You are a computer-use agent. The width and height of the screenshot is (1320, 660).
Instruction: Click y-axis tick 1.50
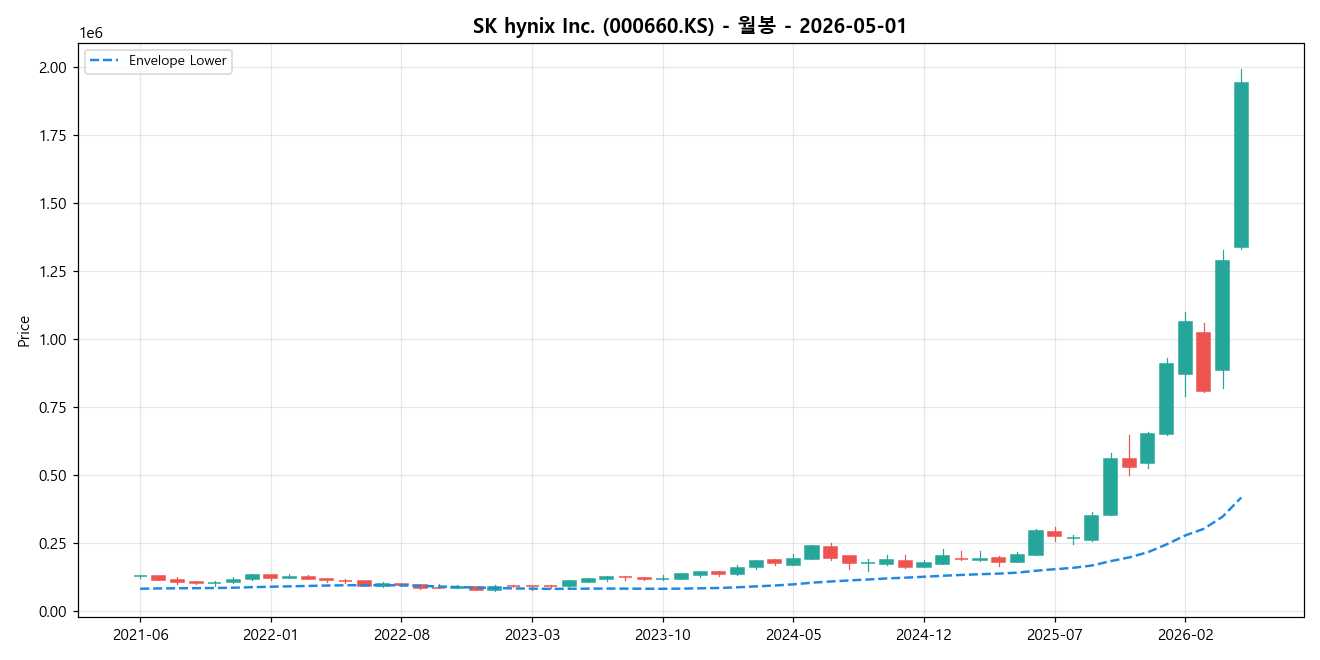pyautogui.click(x=54, y=204)
